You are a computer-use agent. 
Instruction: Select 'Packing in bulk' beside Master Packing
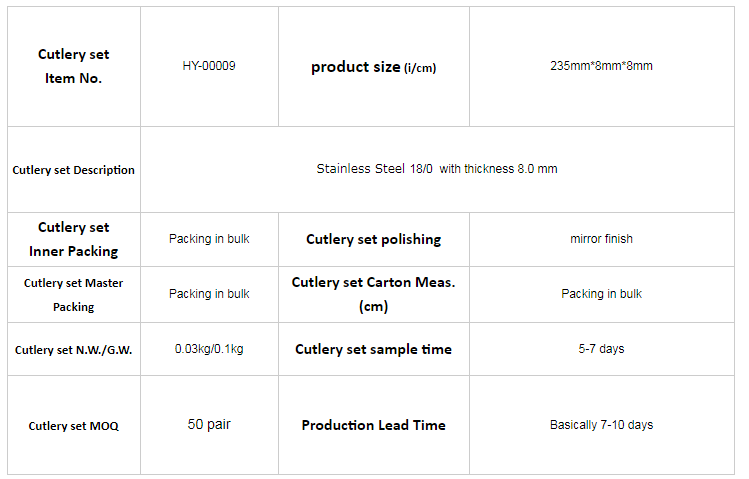pyautogui.click(x=209, y=294)
